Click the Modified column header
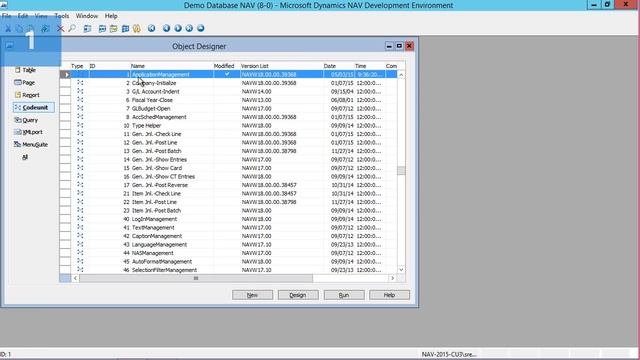Image resolution: width=640 pixels, height=360 pixels. 224,66
